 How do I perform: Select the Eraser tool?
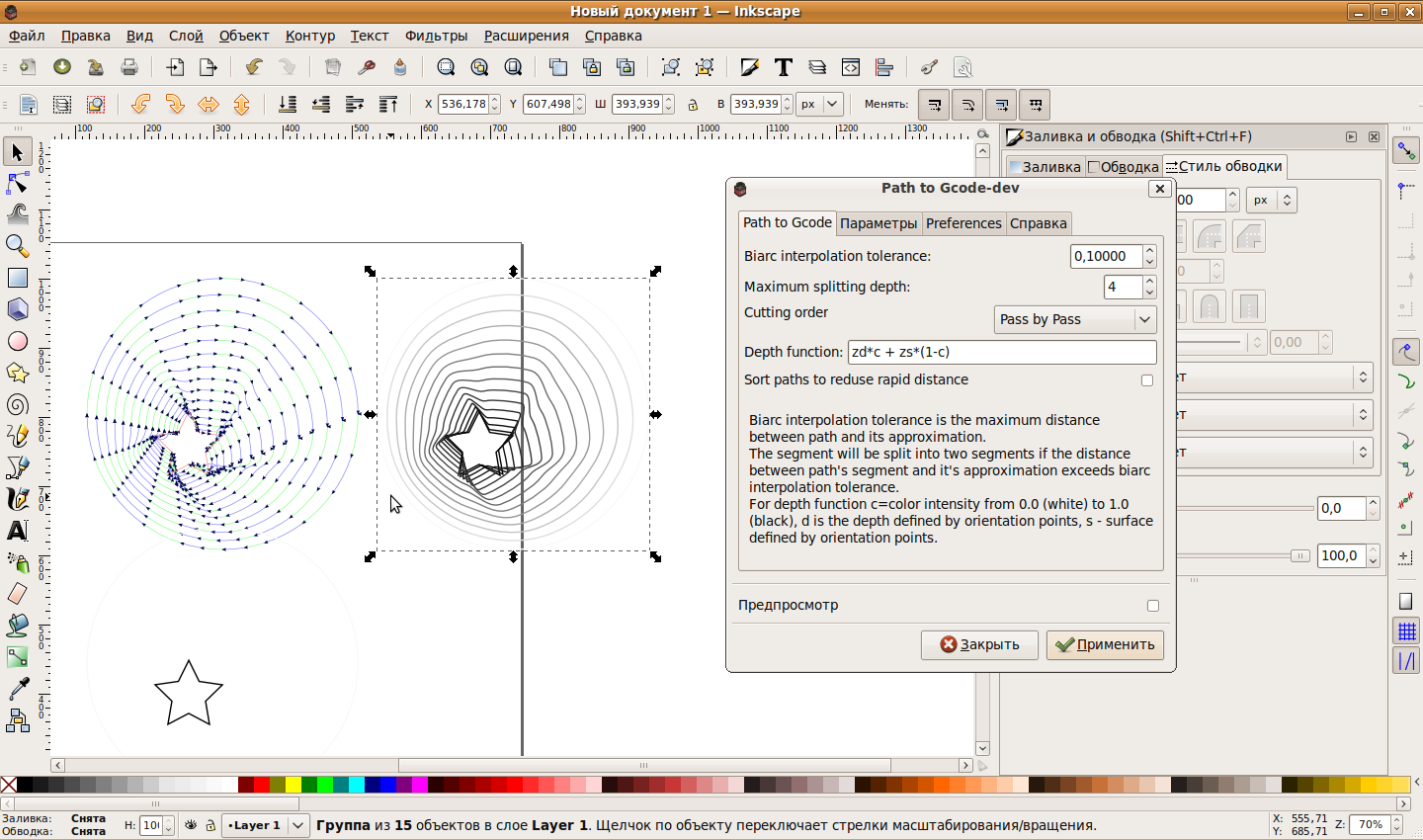tap(17, 594)
